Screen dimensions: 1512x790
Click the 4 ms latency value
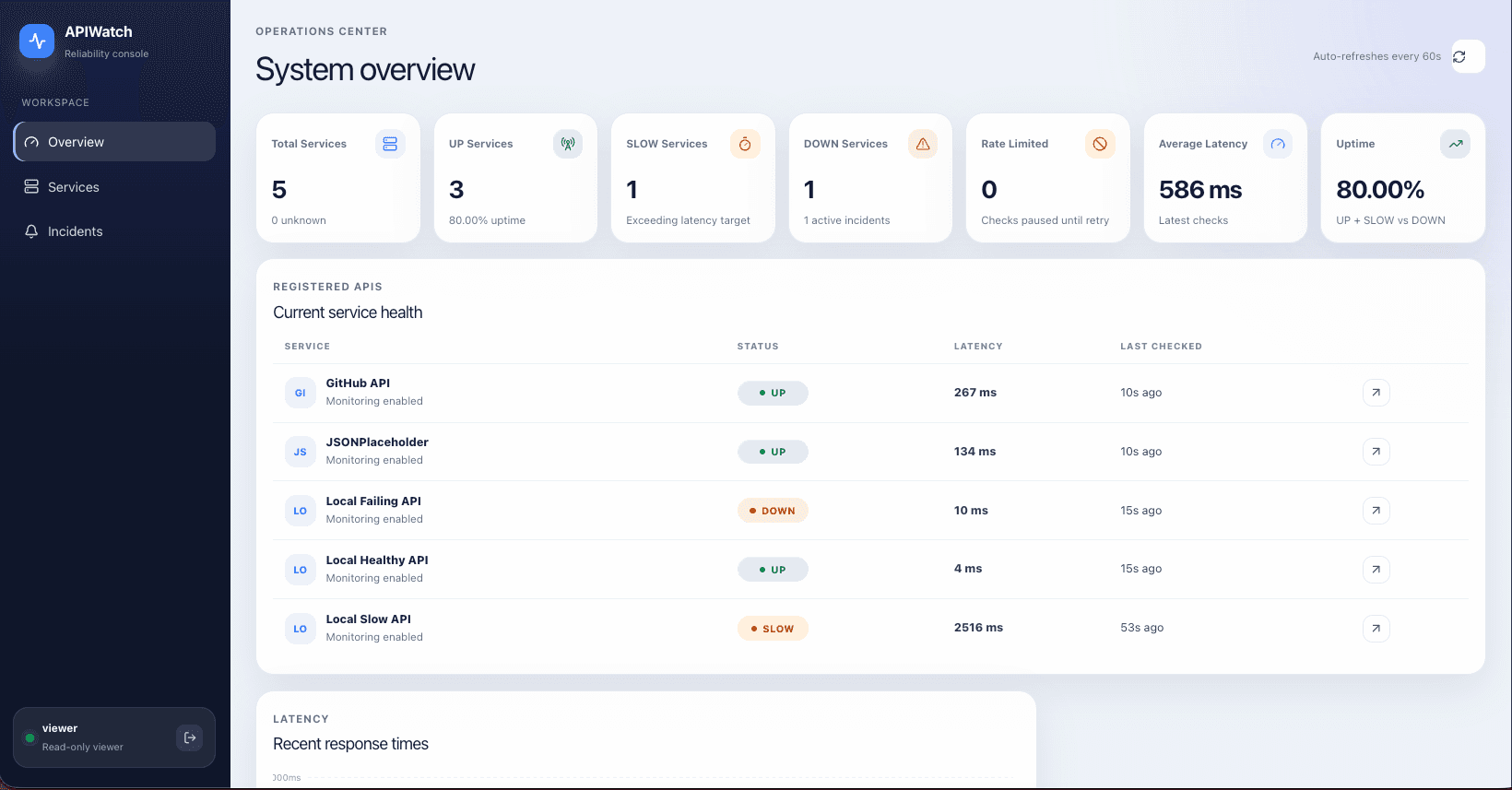click(x=968, y=569)
